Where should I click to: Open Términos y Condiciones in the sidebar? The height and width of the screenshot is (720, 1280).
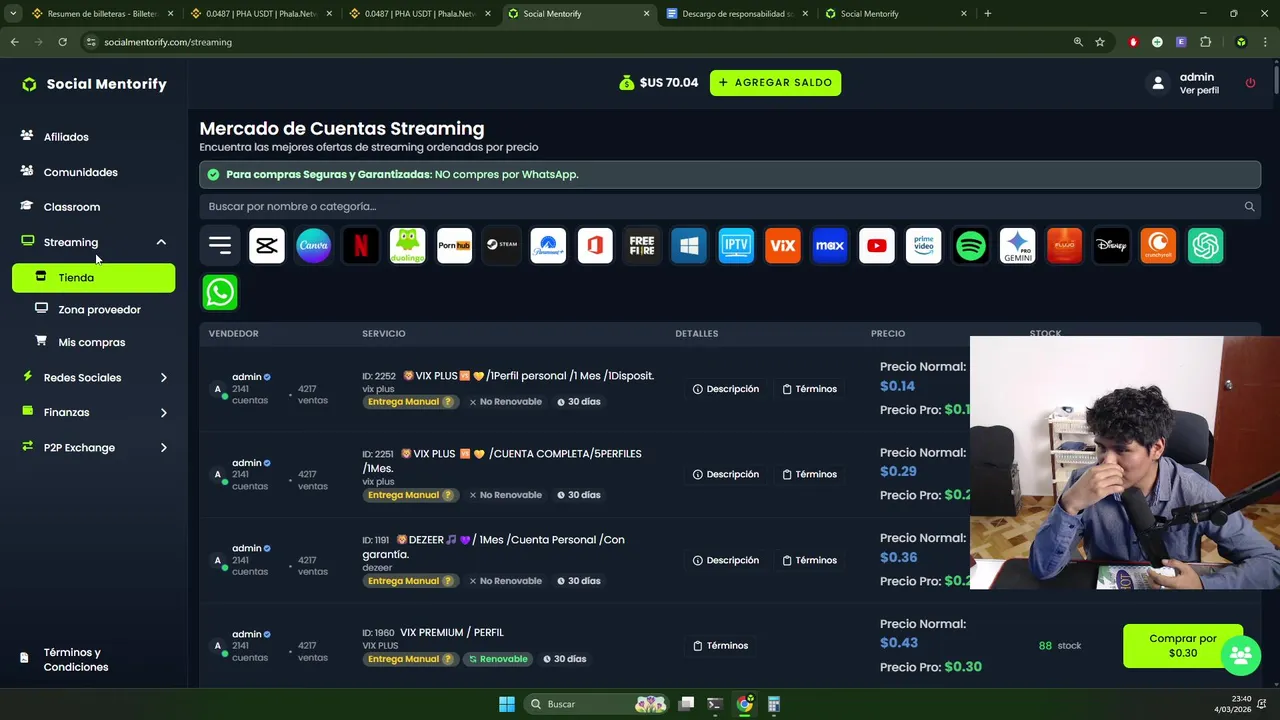(x=76, y=659)
